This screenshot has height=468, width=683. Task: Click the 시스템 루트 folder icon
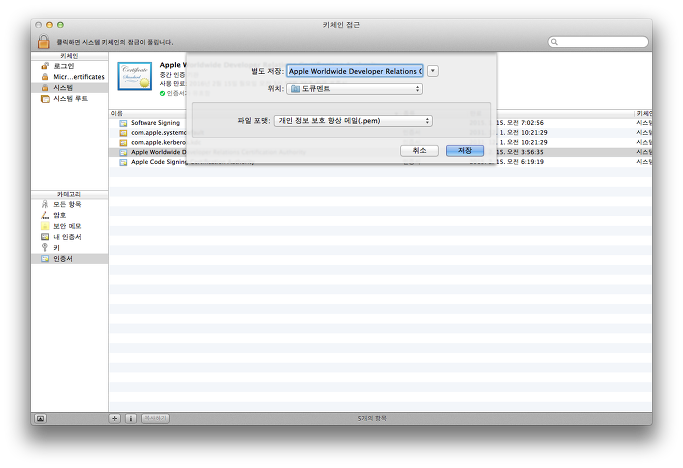(45, 99)
